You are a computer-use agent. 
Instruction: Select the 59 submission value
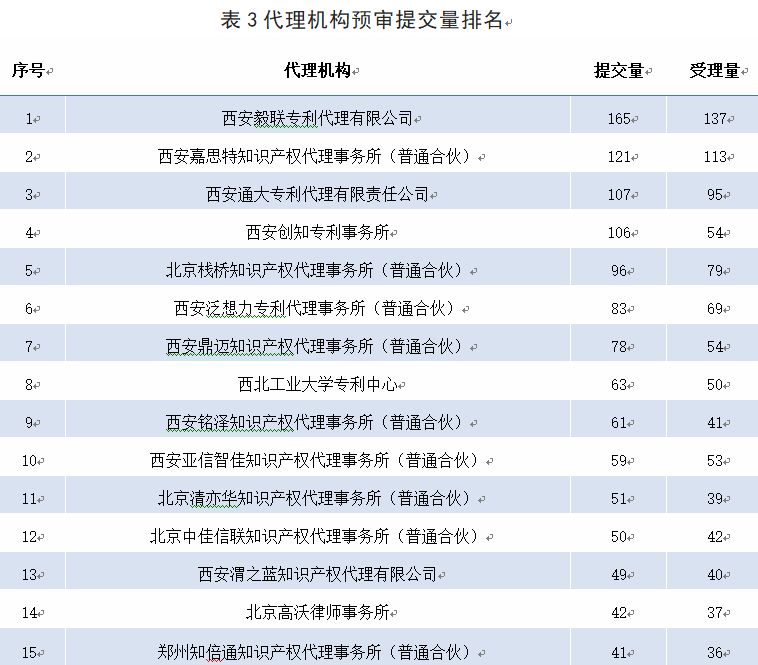pos(619,460)
